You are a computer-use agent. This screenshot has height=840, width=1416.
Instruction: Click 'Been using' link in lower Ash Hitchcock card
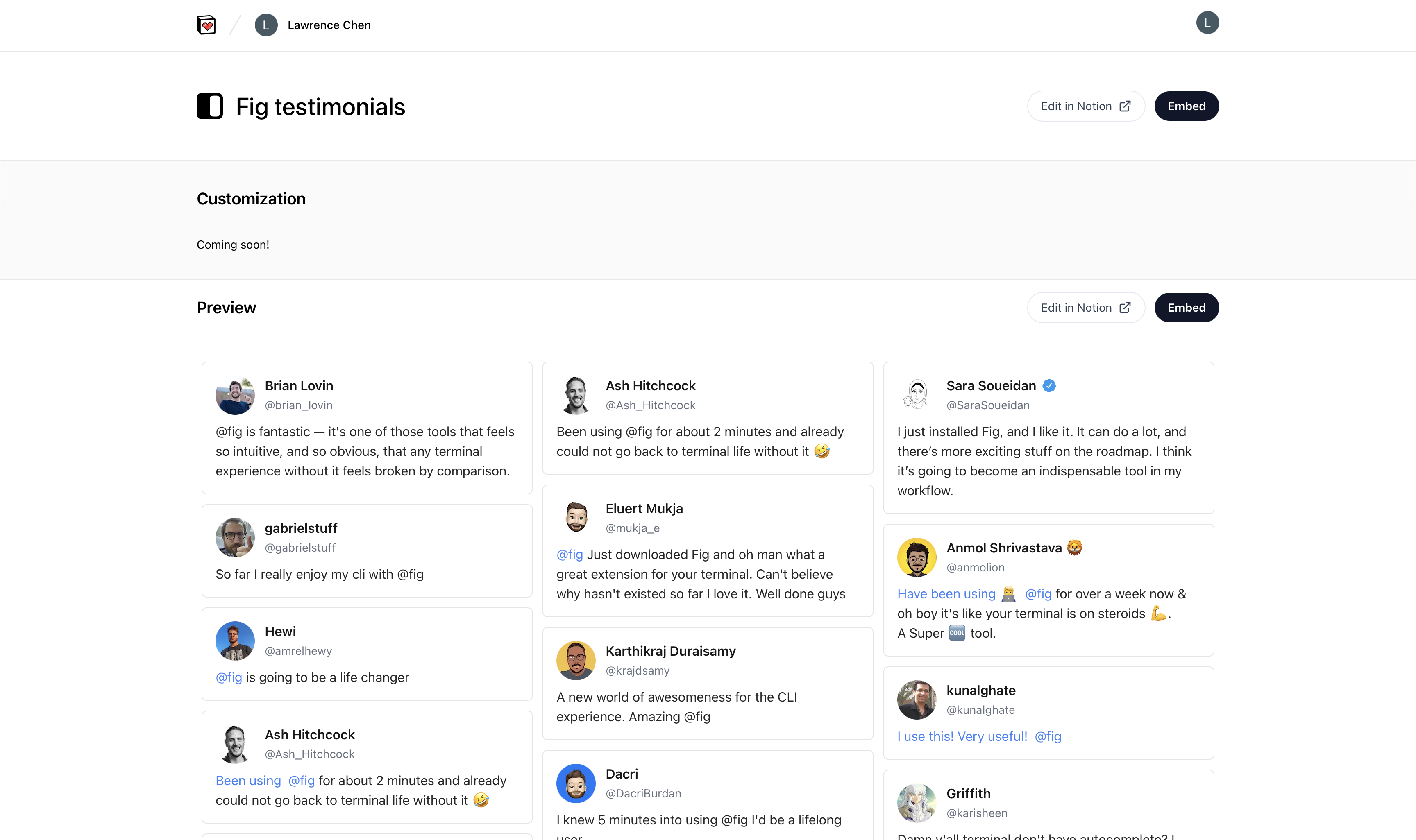pyautogui.click(x=248, y=781)
